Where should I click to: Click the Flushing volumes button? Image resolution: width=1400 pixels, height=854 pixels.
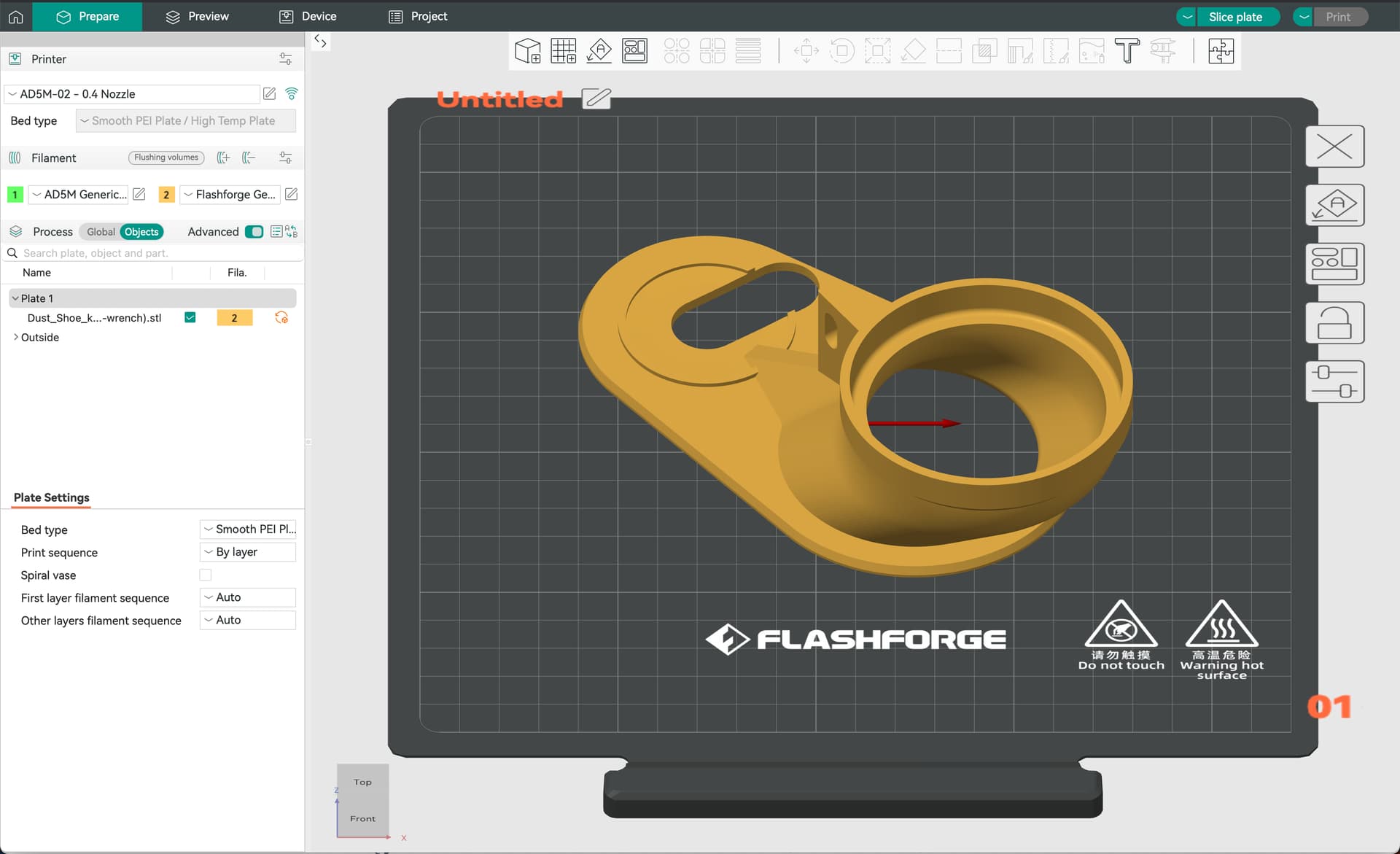click(166, 158)
